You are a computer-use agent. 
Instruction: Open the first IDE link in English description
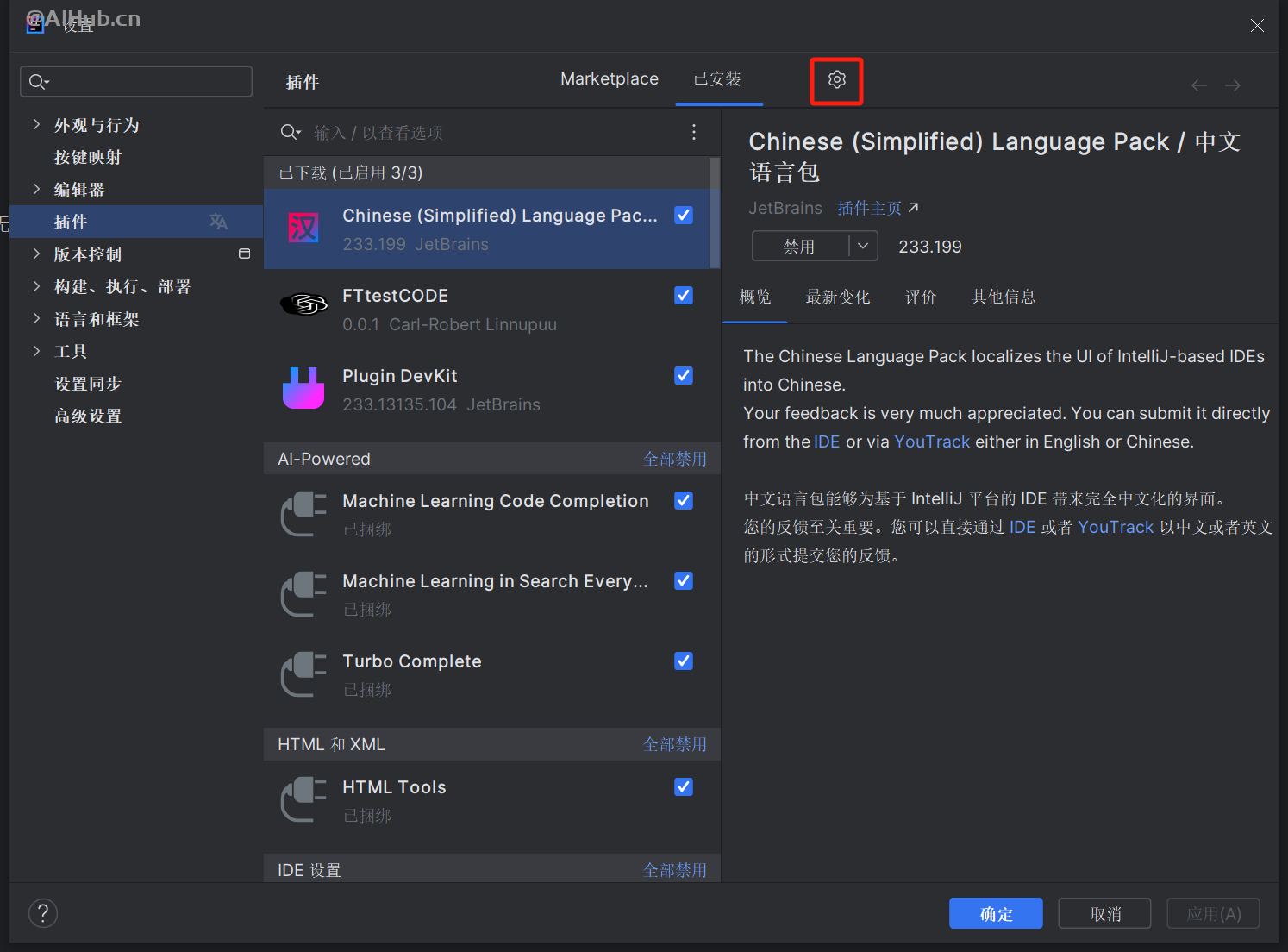827,442
